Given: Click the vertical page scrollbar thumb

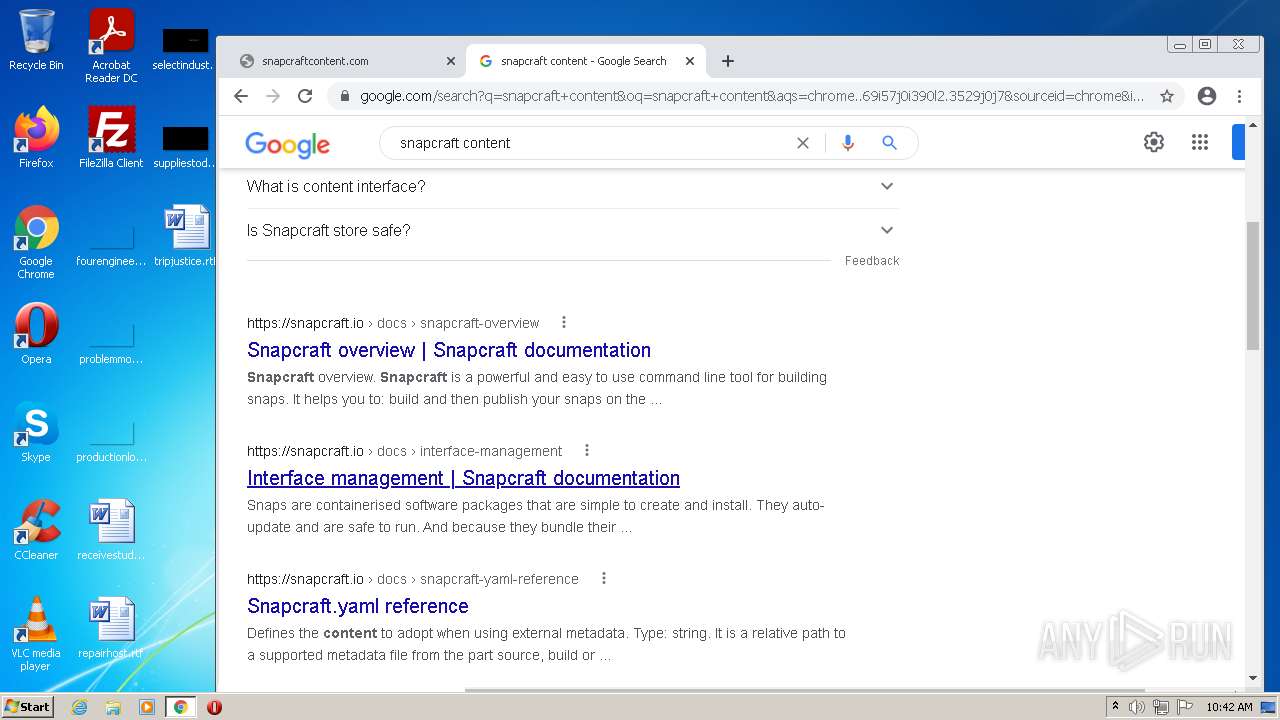Looking at the screenshot, I should (x=1253, y=285).
